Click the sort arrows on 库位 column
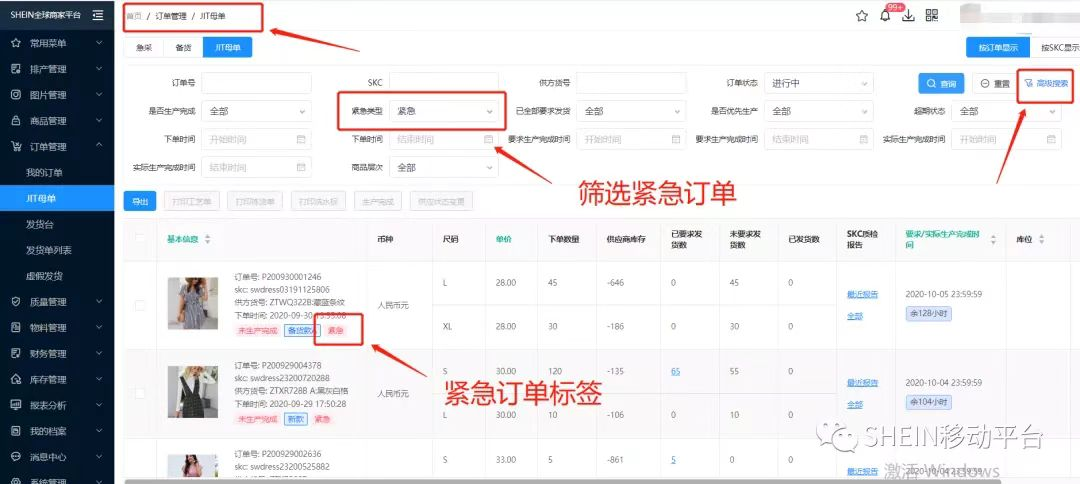The width and height of the screenshot is (1080, 484). click(x=1041, y=240)
